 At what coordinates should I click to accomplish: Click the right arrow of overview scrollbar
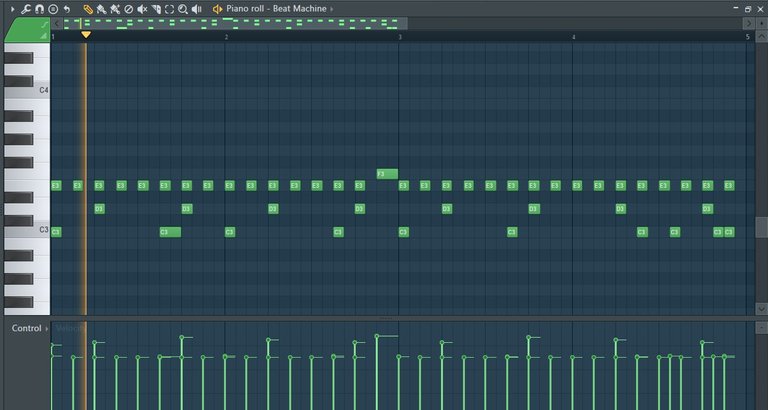(x=748, y=23)
